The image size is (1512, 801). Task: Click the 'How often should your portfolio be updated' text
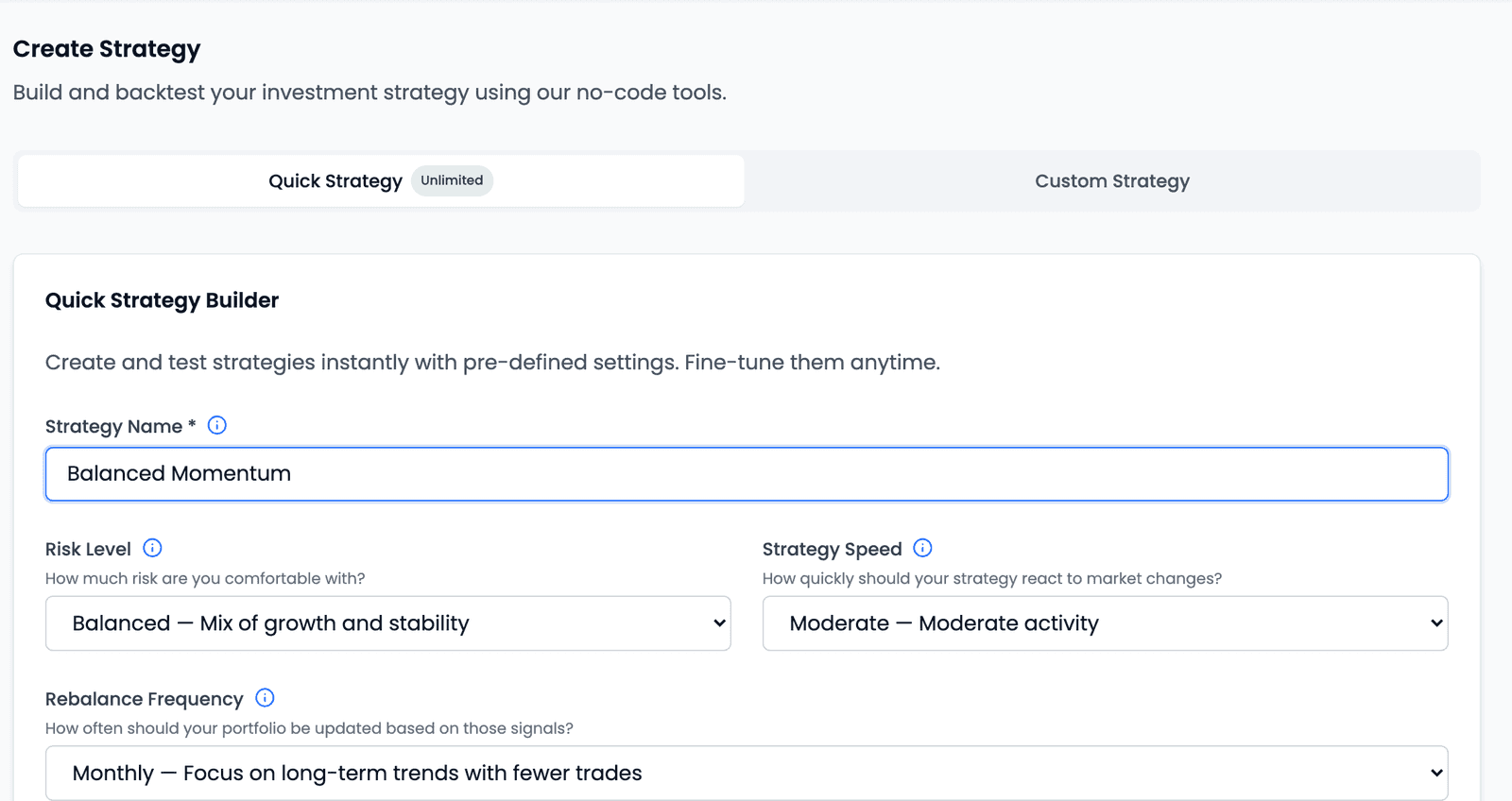[309, 728]
